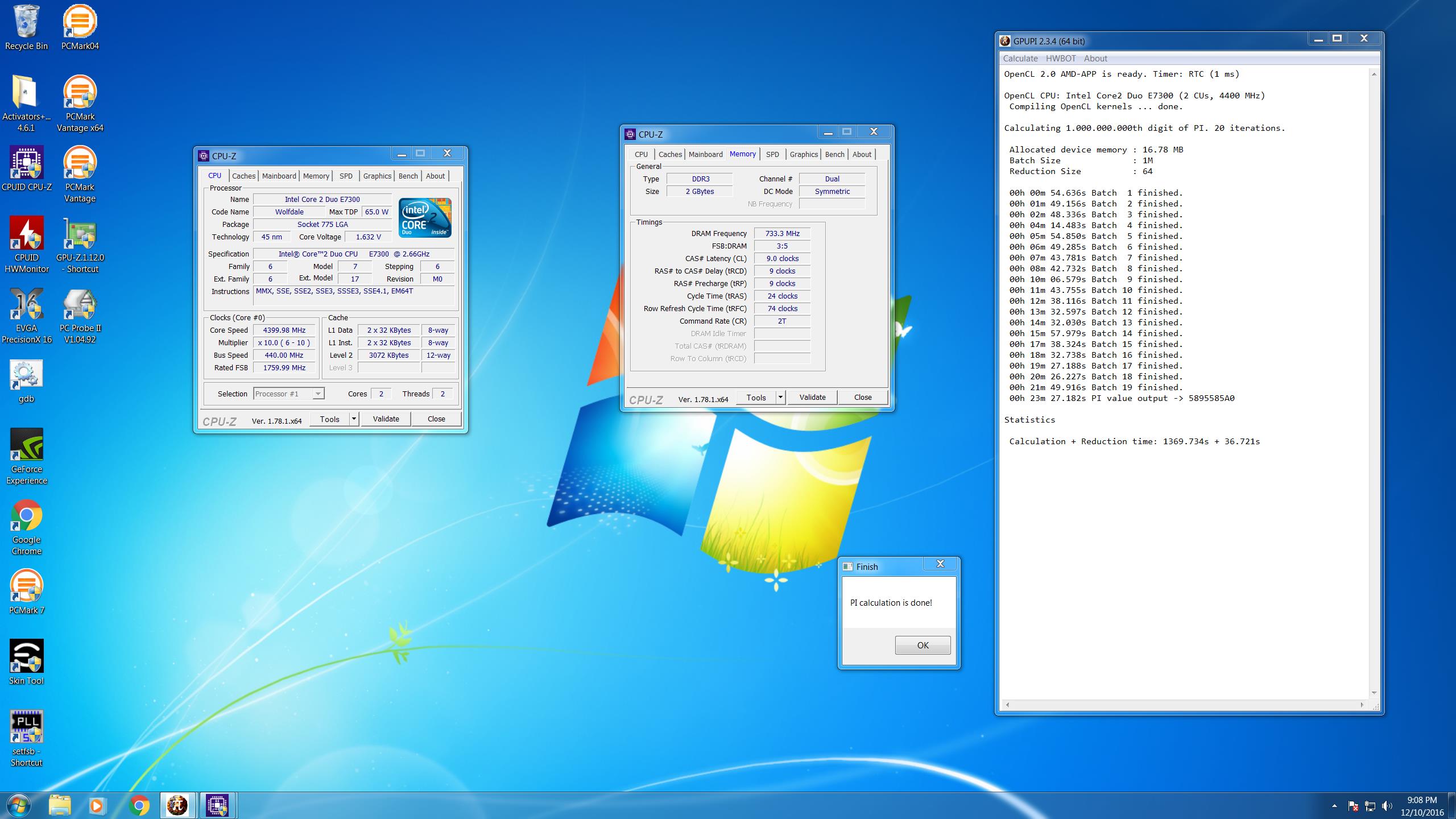Open About menu in GPUPI
Screen dimensions: 1456x819
[x=1095, y=59]
